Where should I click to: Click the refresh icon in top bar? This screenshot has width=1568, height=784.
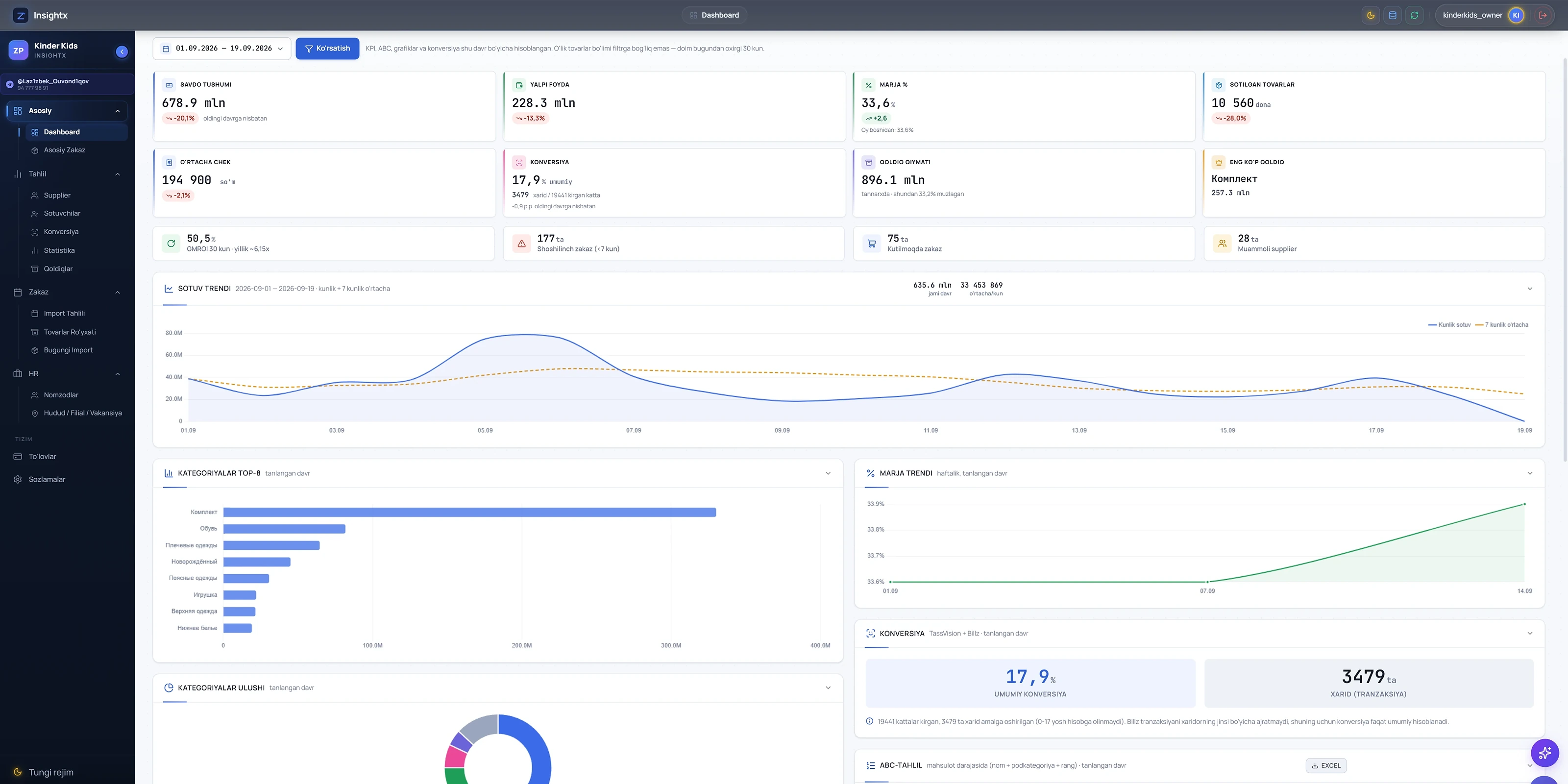click(x=1414, y=15)
